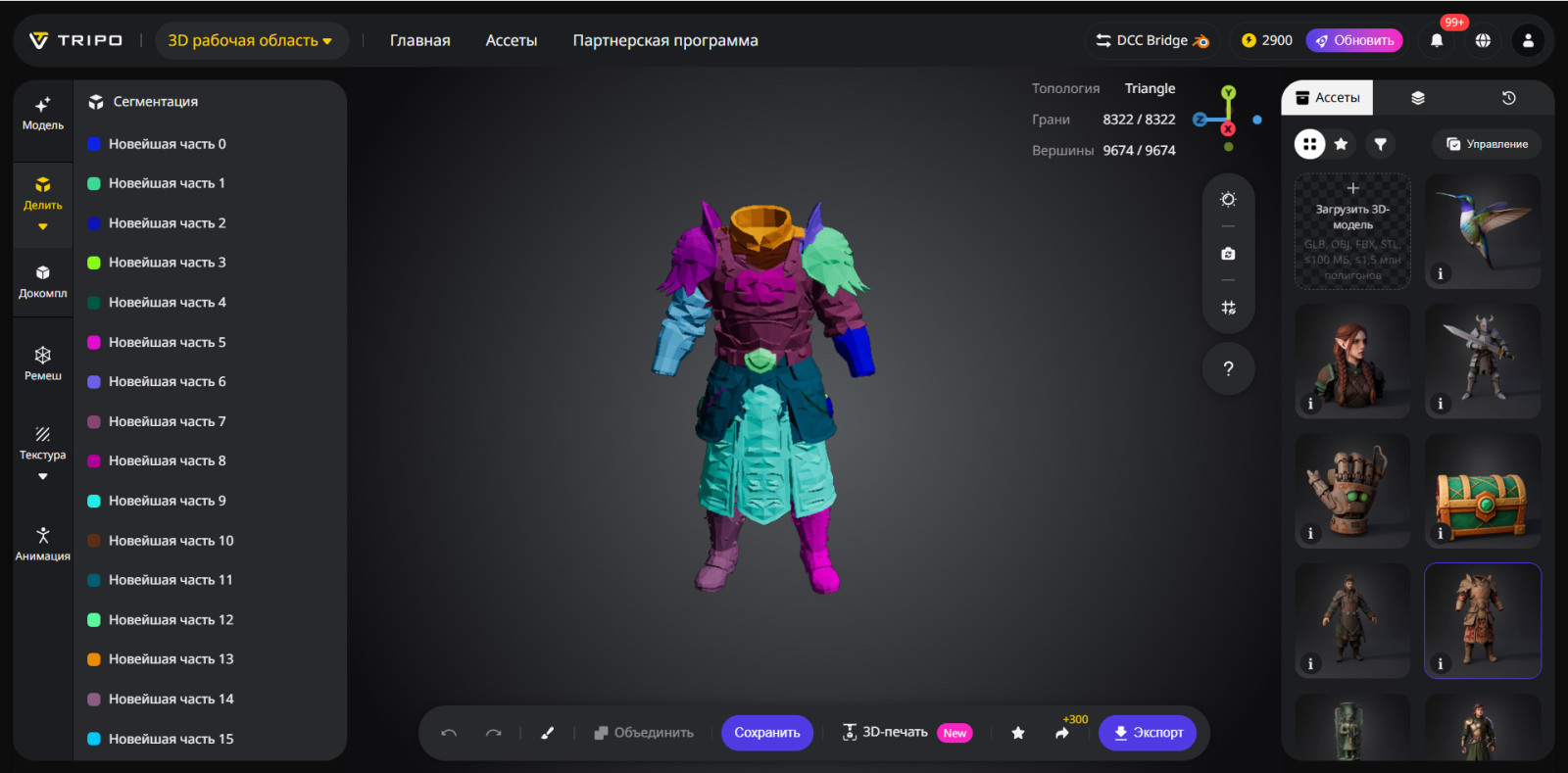Click the undo arrow icon

click(x=449, y=733)
